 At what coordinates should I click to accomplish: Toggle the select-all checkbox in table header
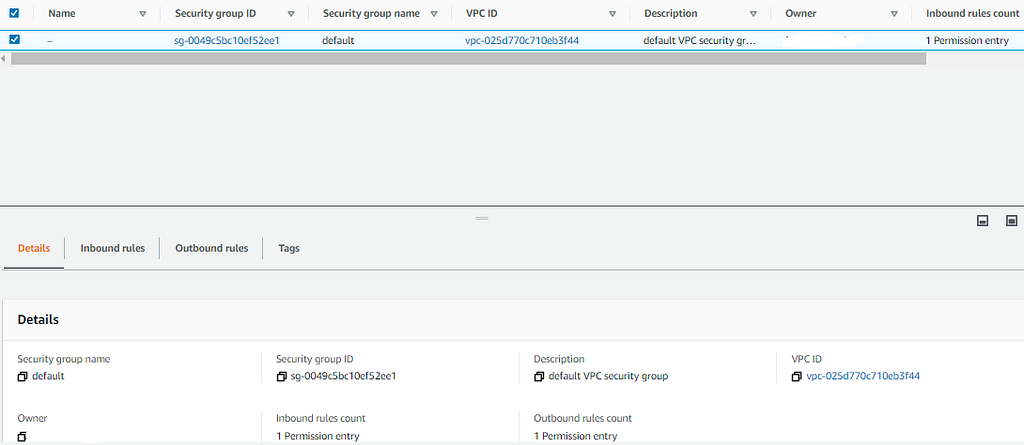click(14, 13)
